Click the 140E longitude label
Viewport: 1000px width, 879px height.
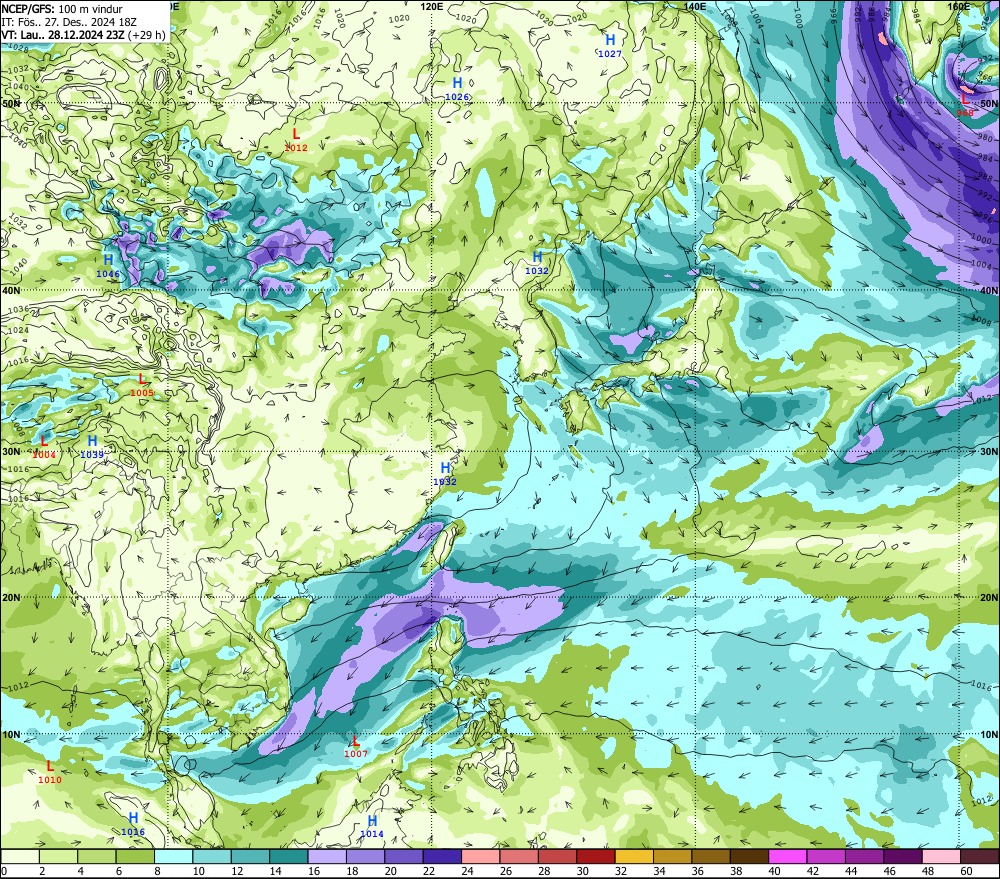695,6
